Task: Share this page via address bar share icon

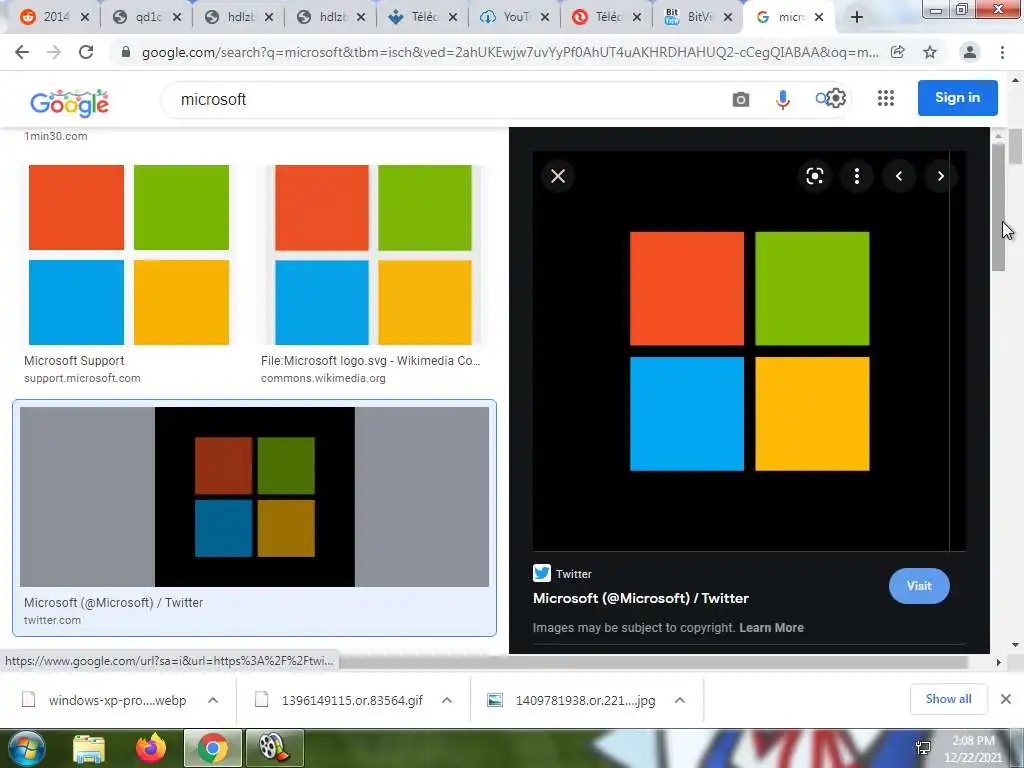Action: (x=898, y=52)
